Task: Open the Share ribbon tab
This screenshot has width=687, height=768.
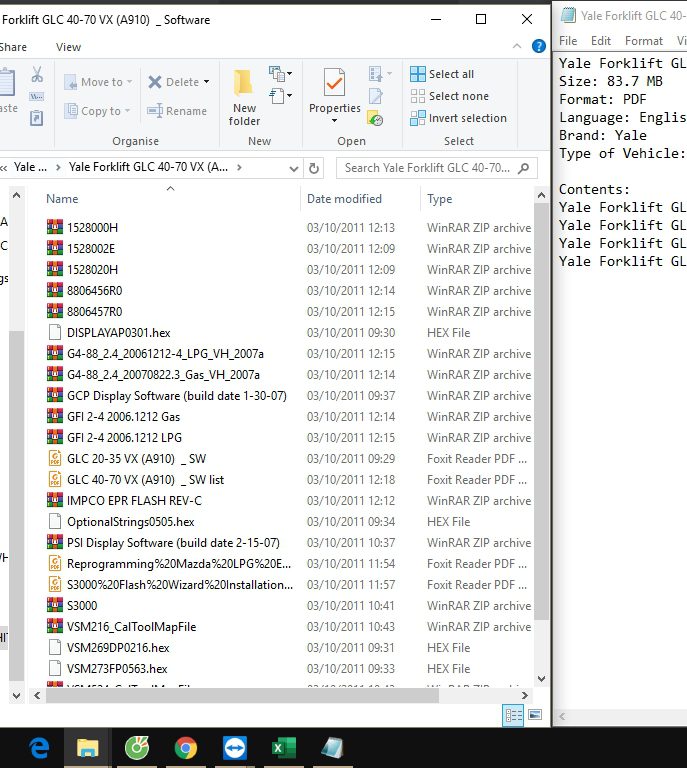Action: 13,47
